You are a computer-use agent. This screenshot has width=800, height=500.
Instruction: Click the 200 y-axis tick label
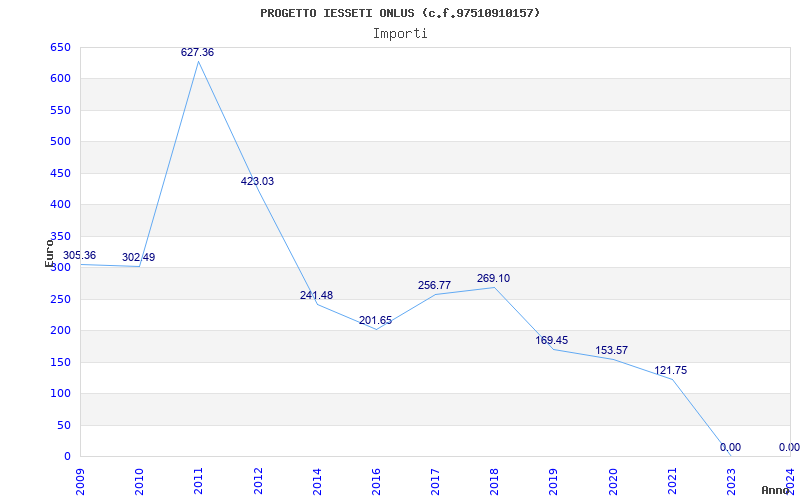60,331
